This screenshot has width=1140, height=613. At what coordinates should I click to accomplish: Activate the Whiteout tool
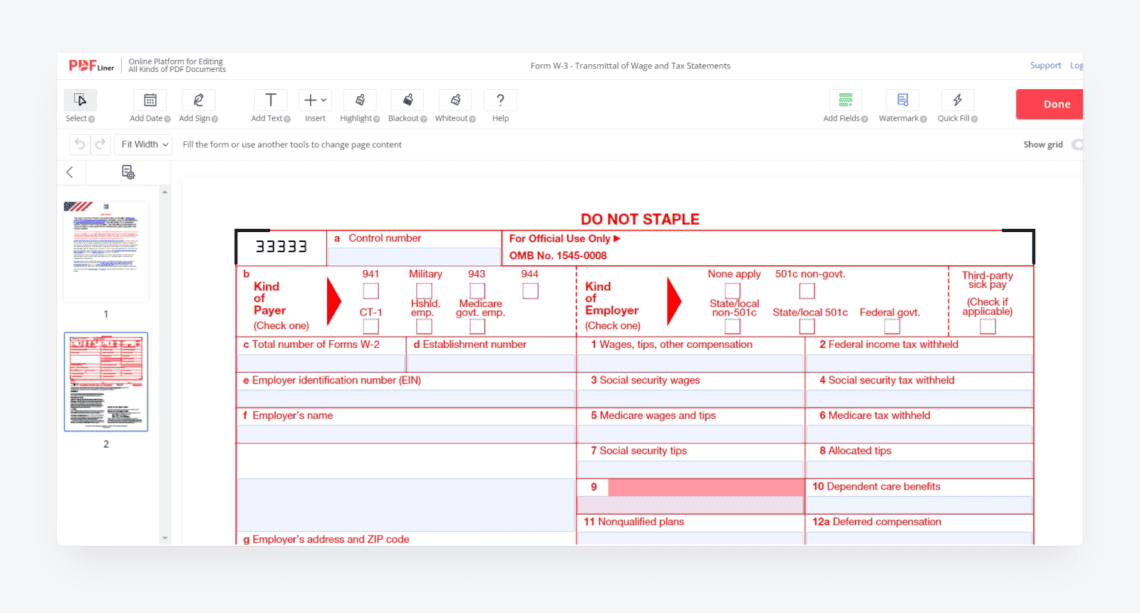pyautogui.click(x=453, y=101)
